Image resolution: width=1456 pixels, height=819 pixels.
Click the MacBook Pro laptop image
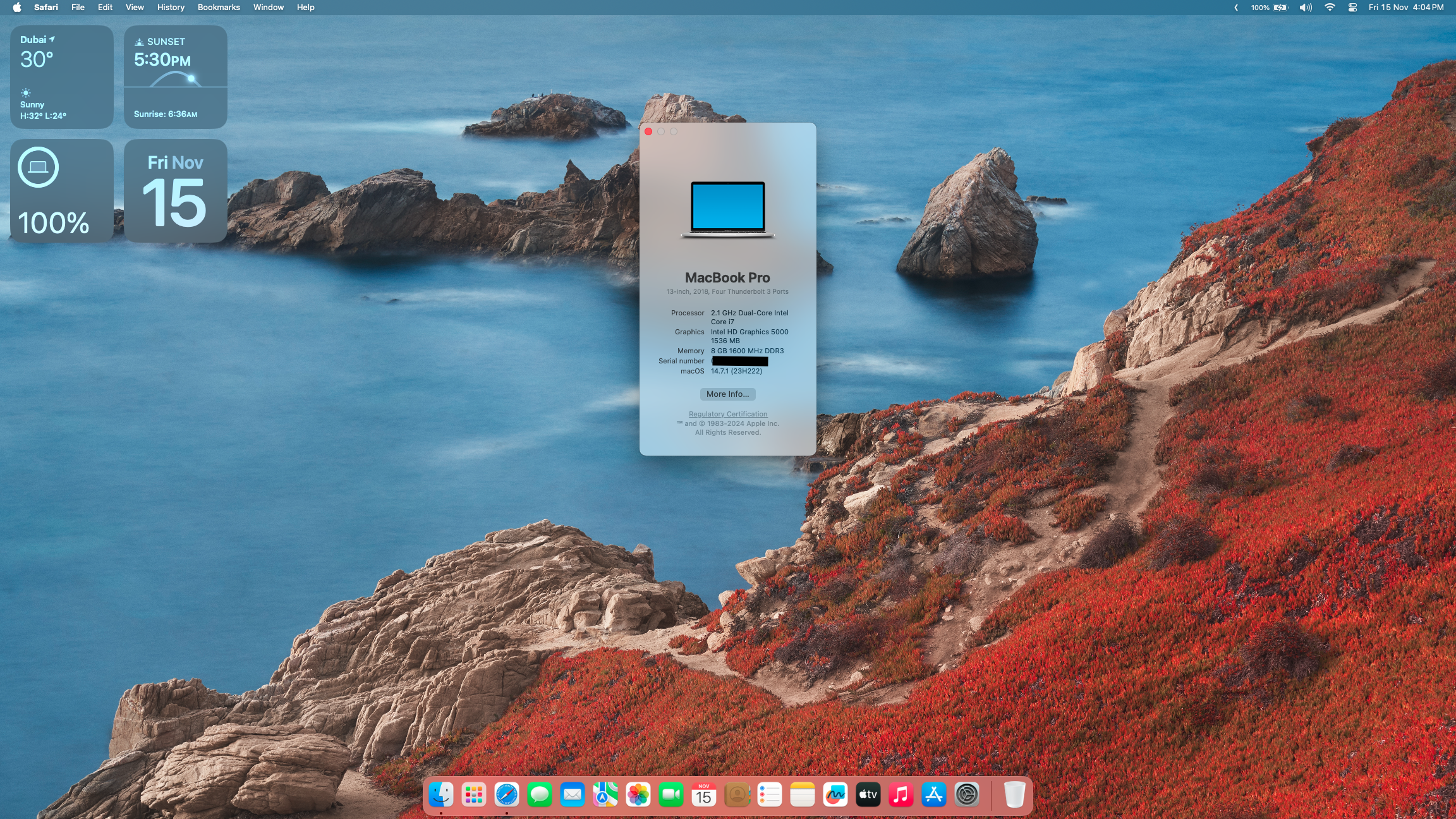728,210
